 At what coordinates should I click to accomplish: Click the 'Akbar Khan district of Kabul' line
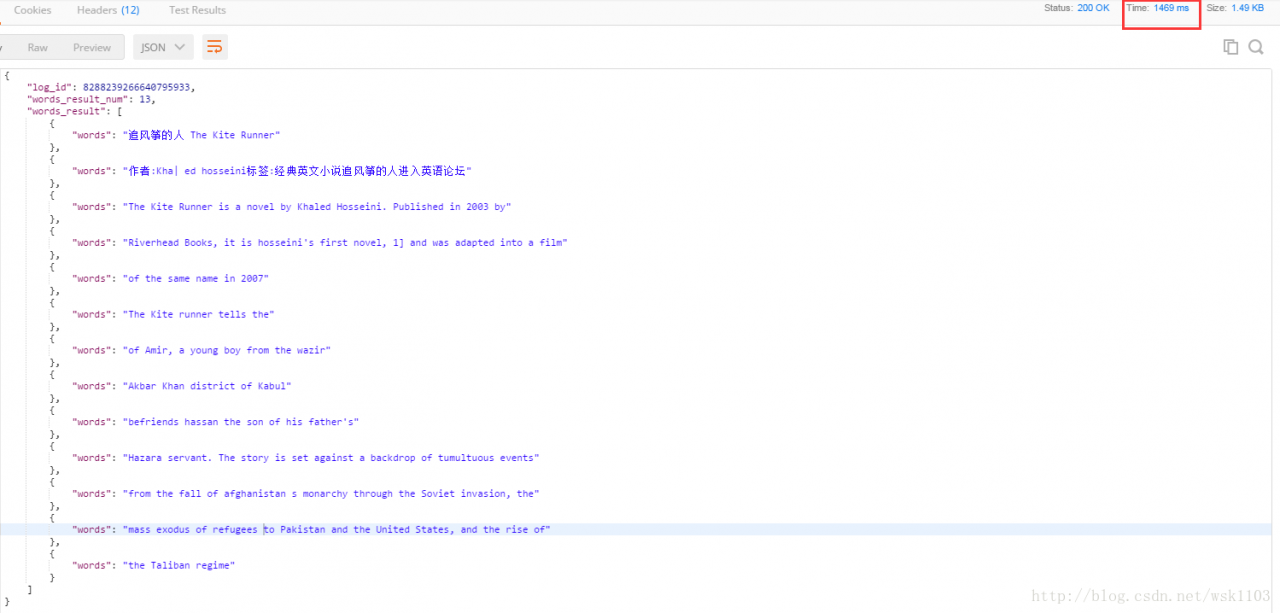coord(182,386)
